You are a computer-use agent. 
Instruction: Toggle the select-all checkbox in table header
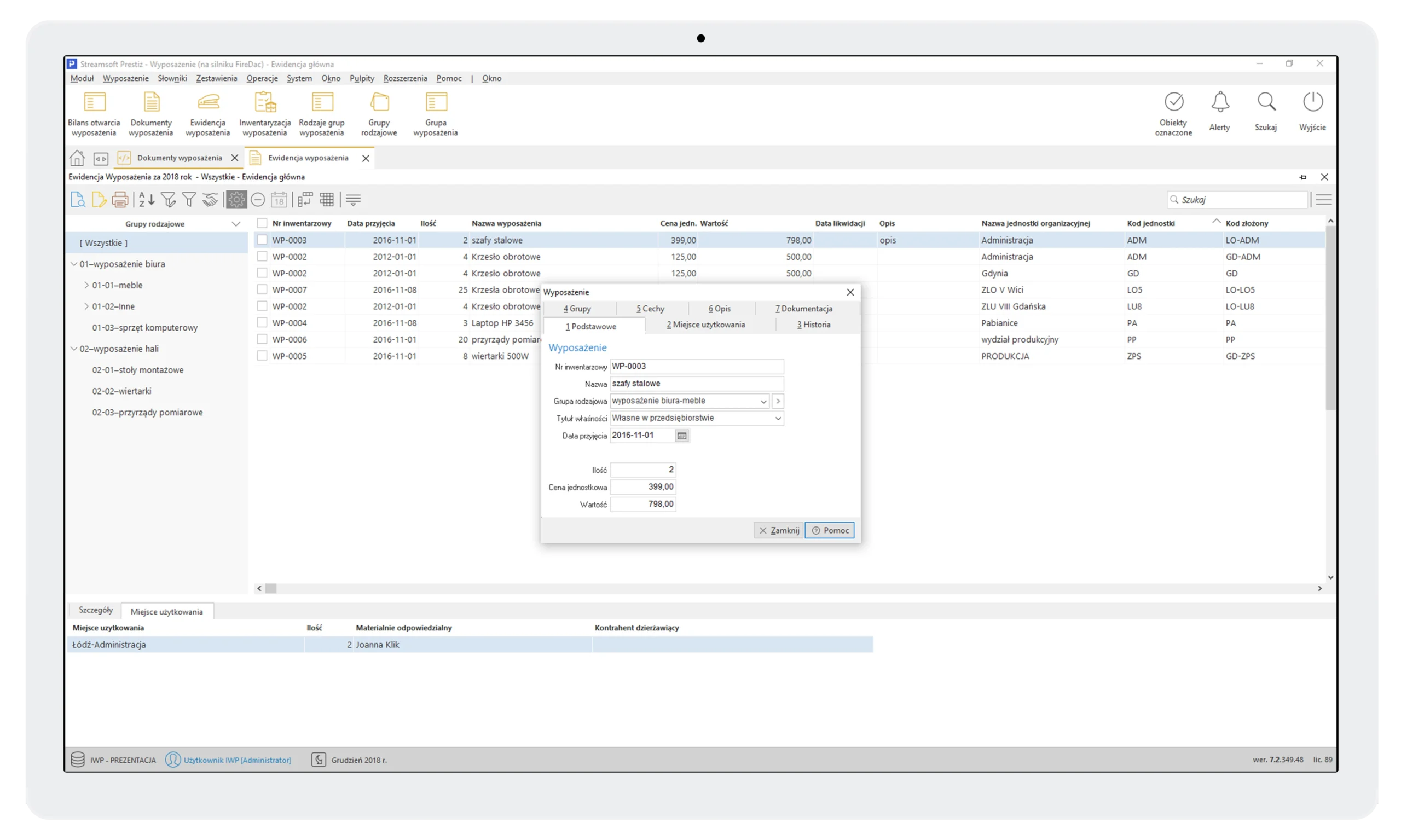[x=262, y=223]
